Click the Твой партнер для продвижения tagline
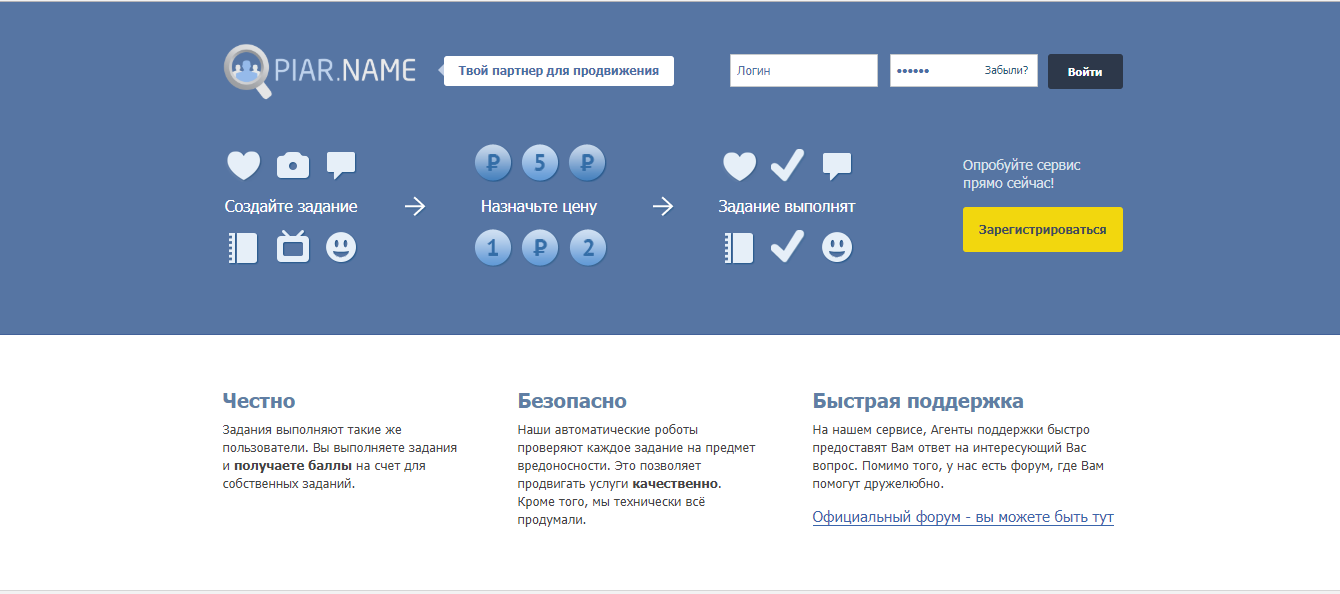1340x594 pixels. (558, 71)
